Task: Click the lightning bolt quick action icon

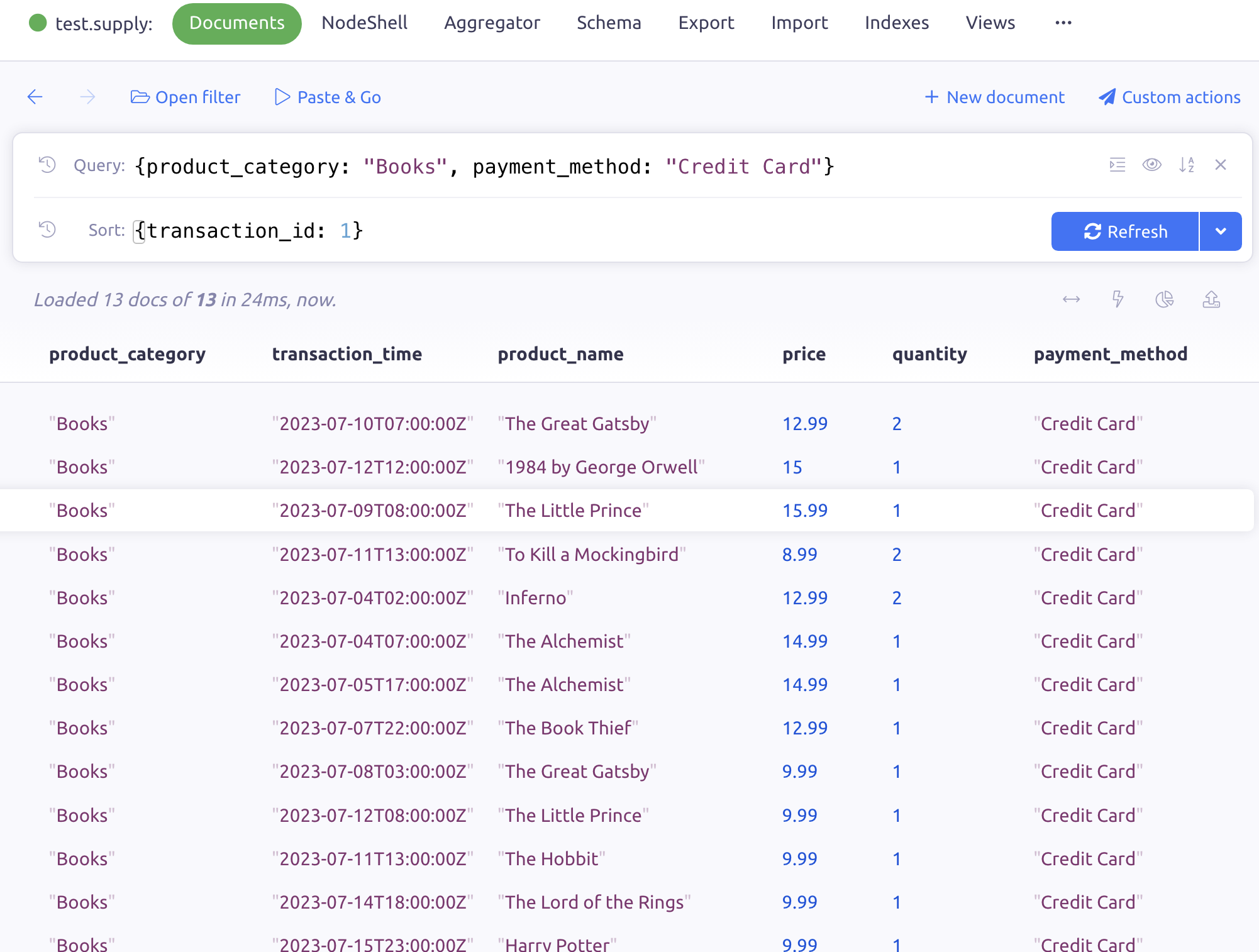Action: (x=1117, y=299)
